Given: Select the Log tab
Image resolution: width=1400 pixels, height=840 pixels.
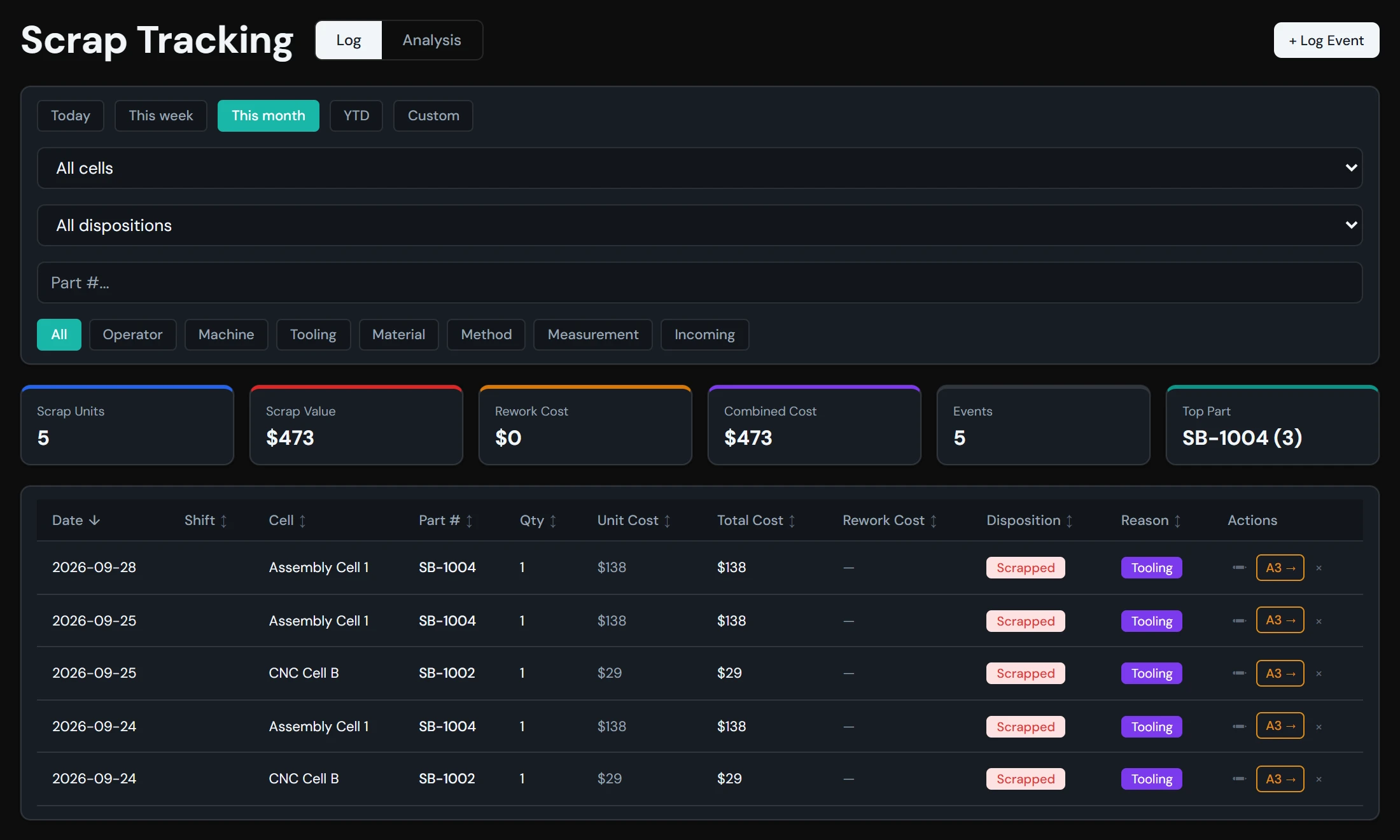Looking at the screenshot, I should [349, 40].
